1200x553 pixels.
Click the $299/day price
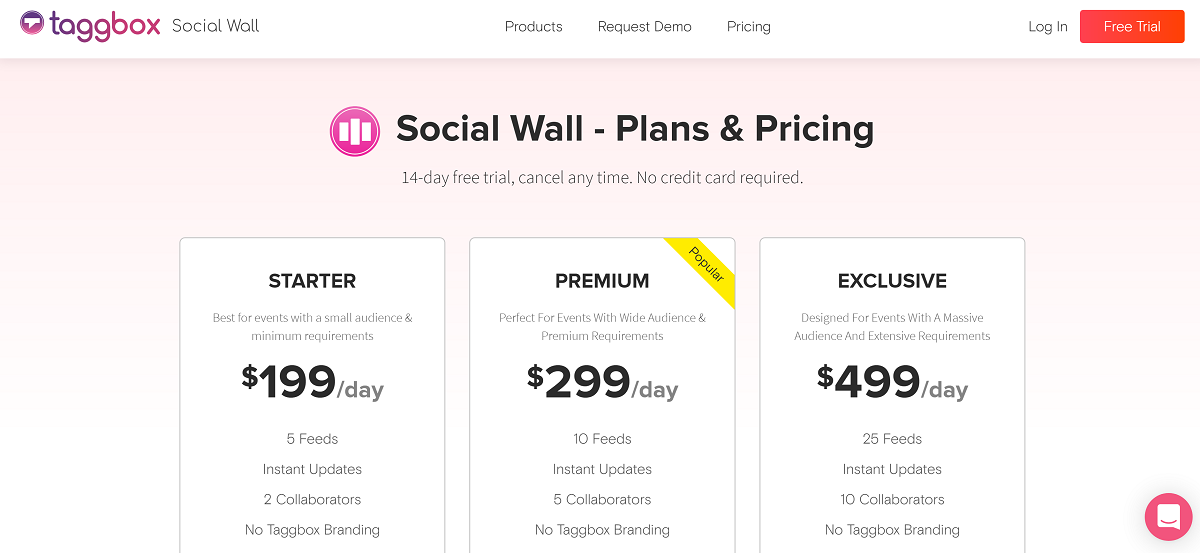point(602,383)
